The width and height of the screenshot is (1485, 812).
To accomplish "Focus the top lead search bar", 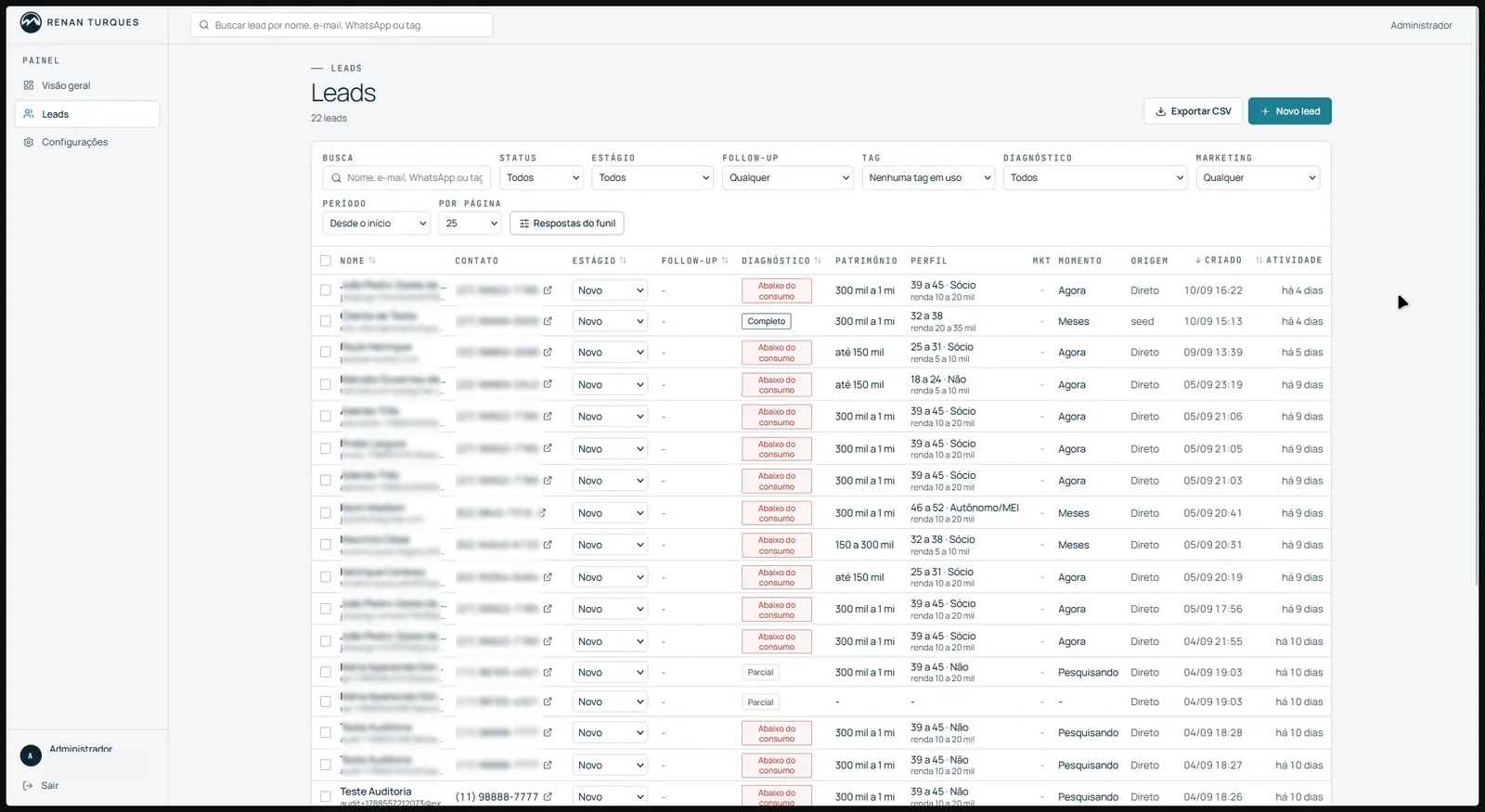I will tap(342, 25).
